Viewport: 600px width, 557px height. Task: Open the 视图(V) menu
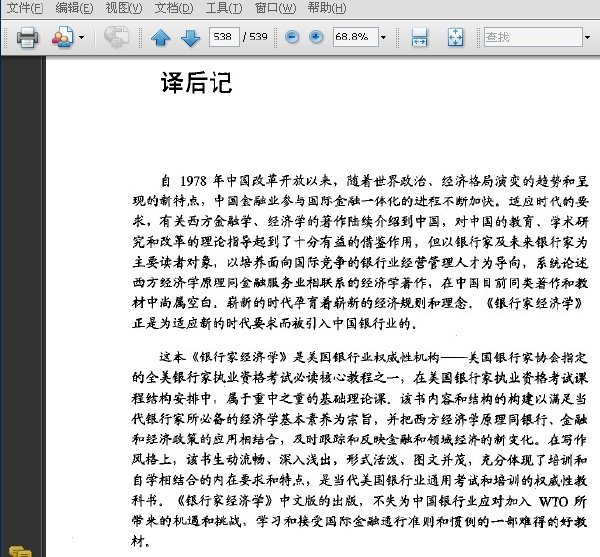pyautogui.click(x=124, y=8)
